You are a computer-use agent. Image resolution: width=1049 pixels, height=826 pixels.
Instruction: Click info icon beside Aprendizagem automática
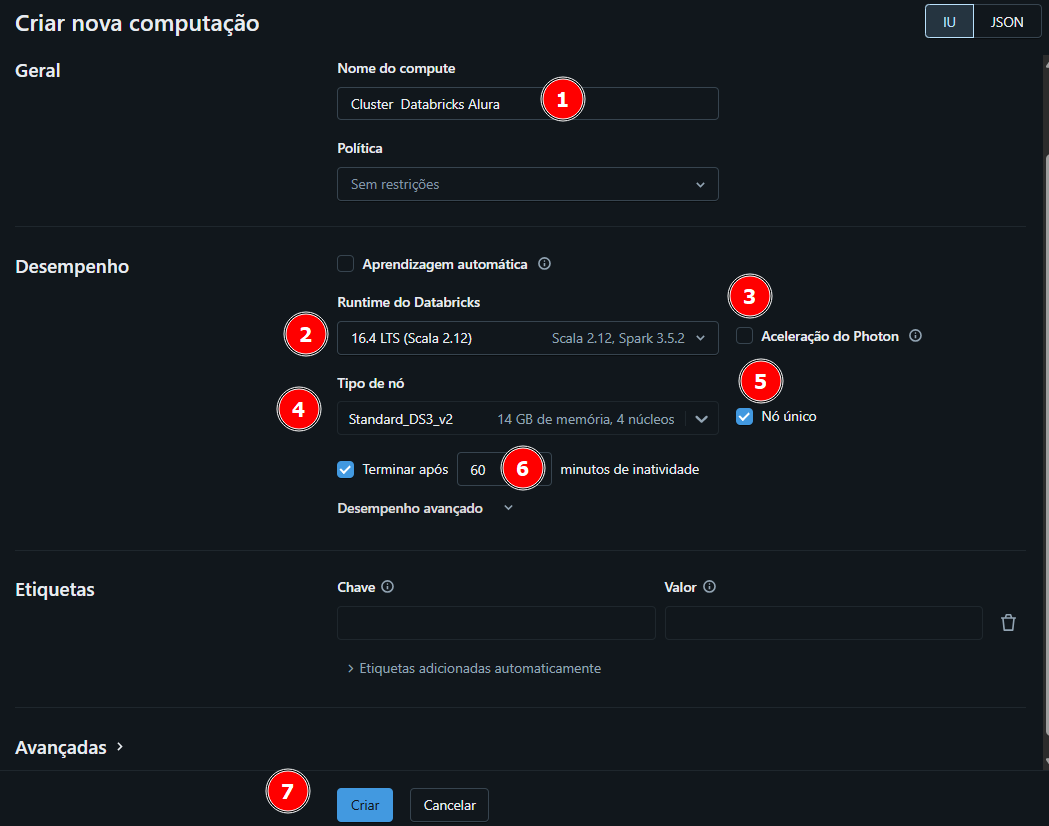[x=545, y=264]
